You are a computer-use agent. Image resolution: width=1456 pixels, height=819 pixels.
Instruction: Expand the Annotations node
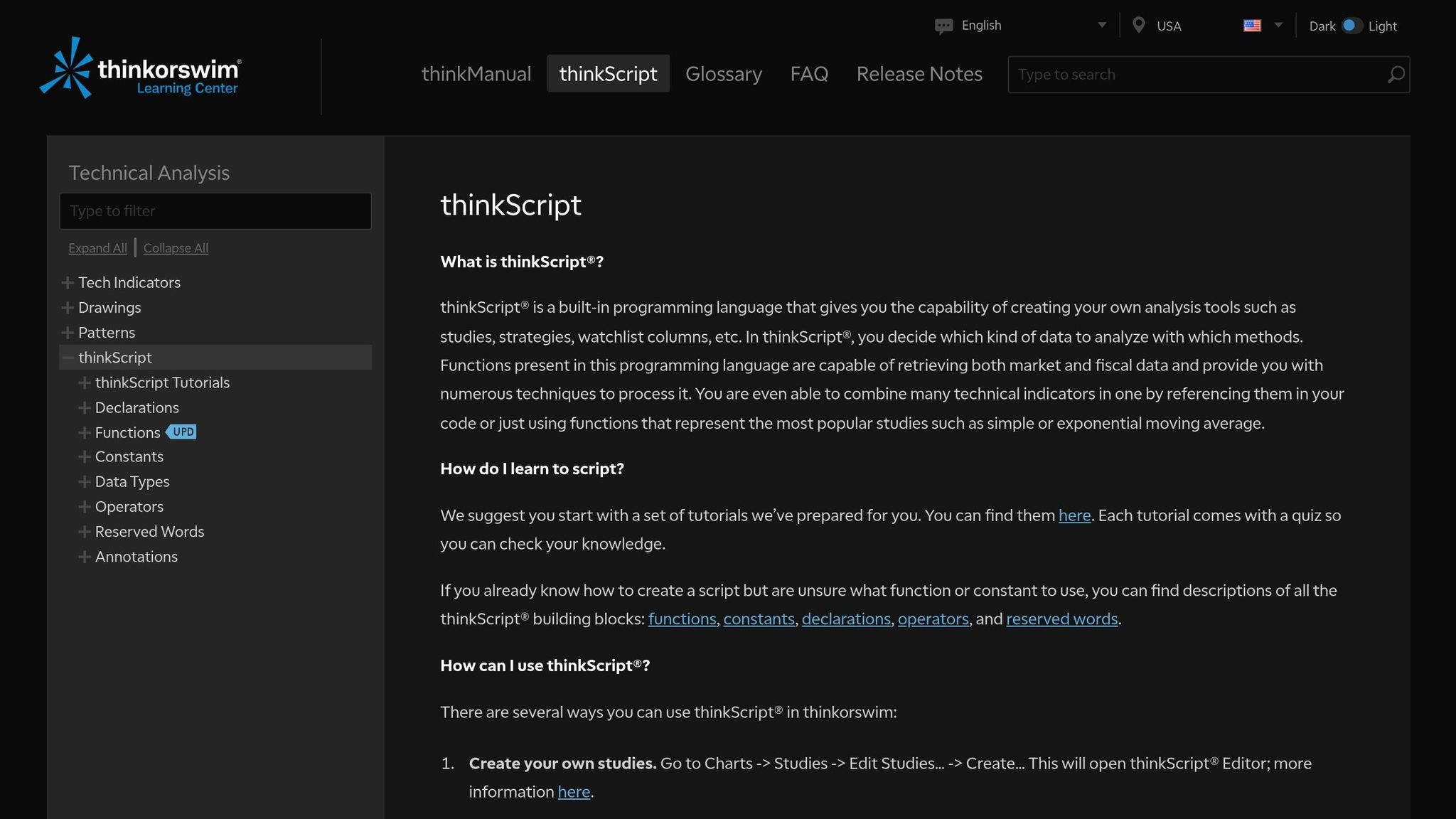tap(85, 556)
